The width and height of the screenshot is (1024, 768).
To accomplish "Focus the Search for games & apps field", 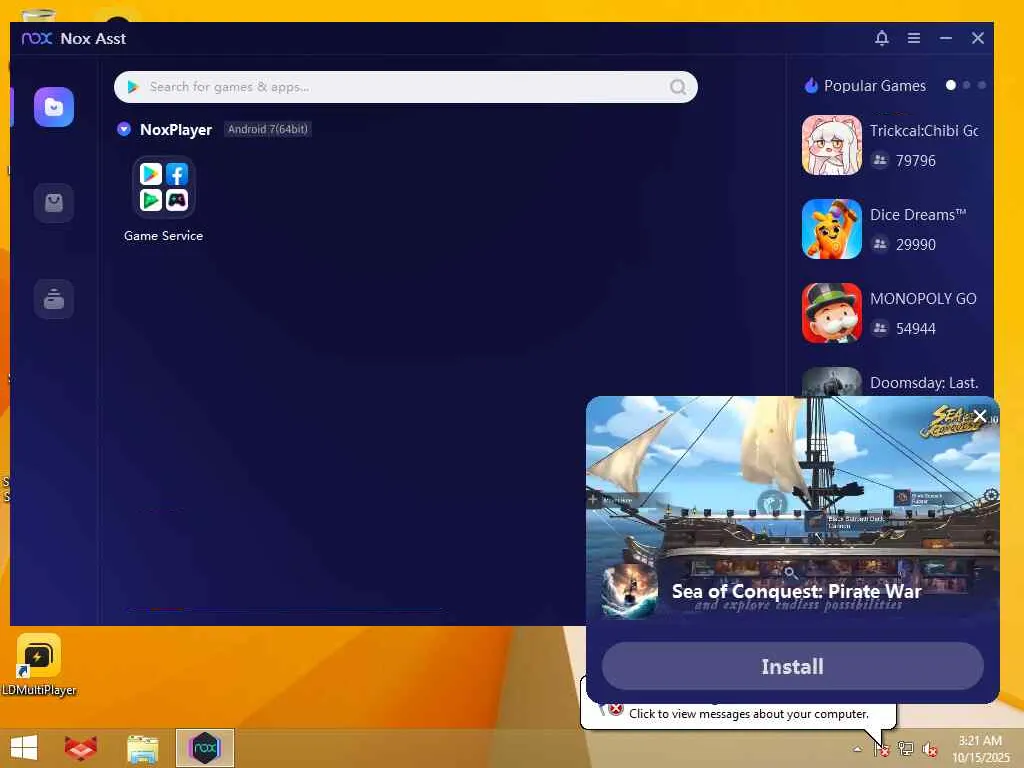I will coord(406,87).
